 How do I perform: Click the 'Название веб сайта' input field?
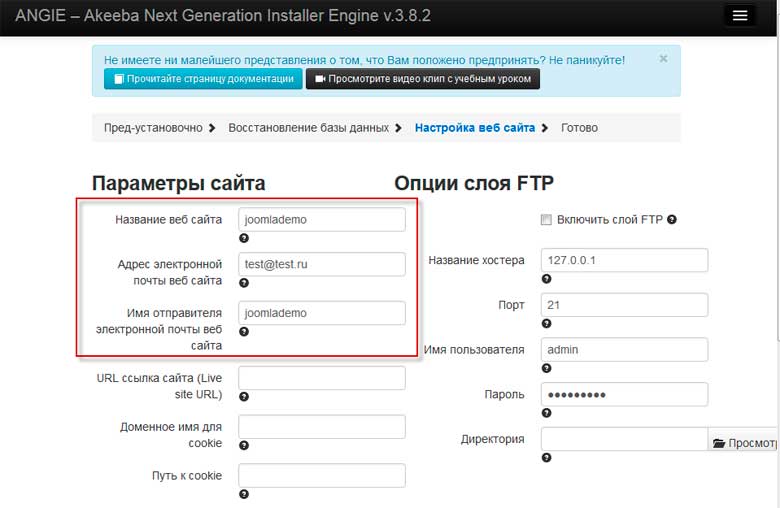[322, 219]
